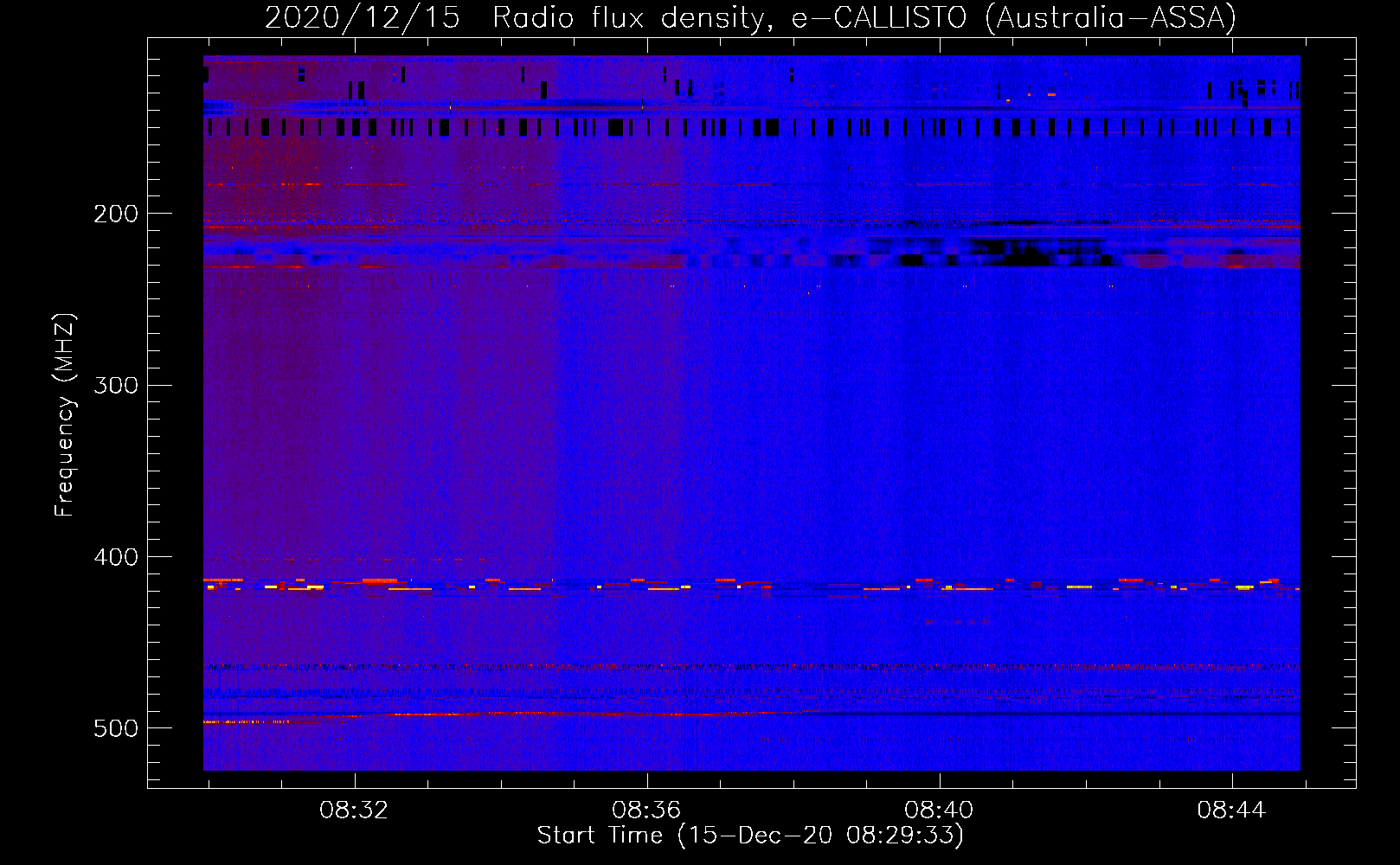Screen dimensions: 1400x865
Task: Click the 08:36 time tick label
Action: 646,811
